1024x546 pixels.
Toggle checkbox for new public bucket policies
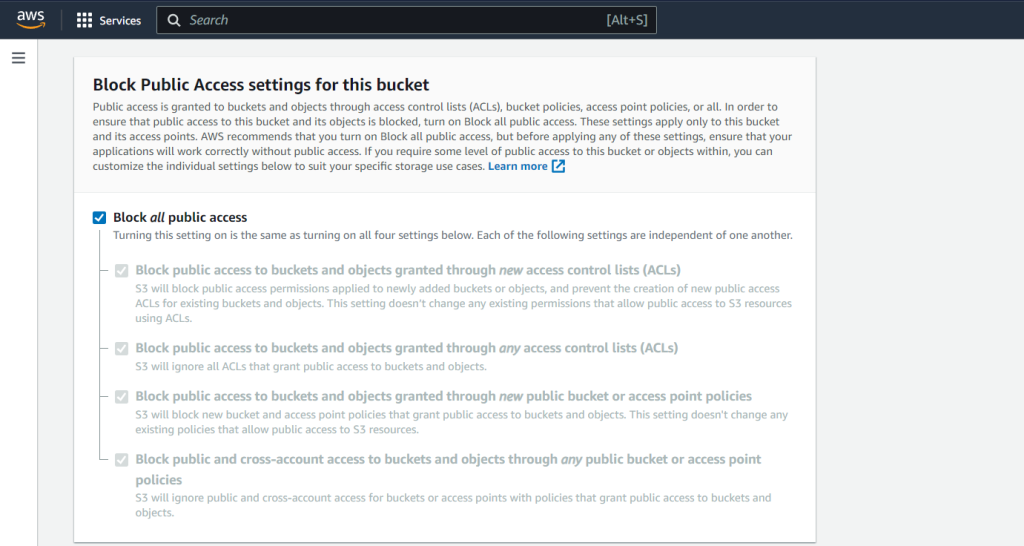[x=122, y=396]
